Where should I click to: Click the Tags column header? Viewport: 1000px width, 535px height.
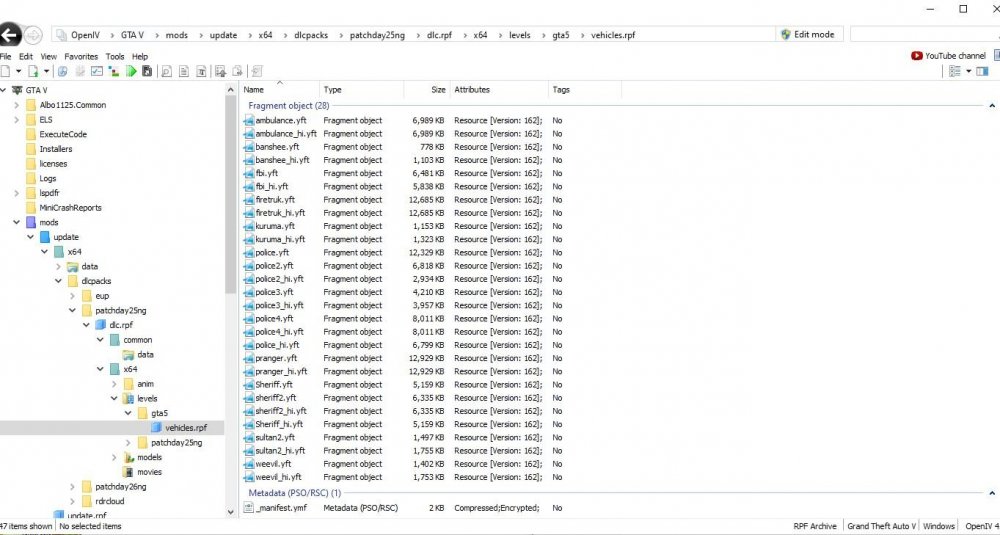[x=561, y=90]
